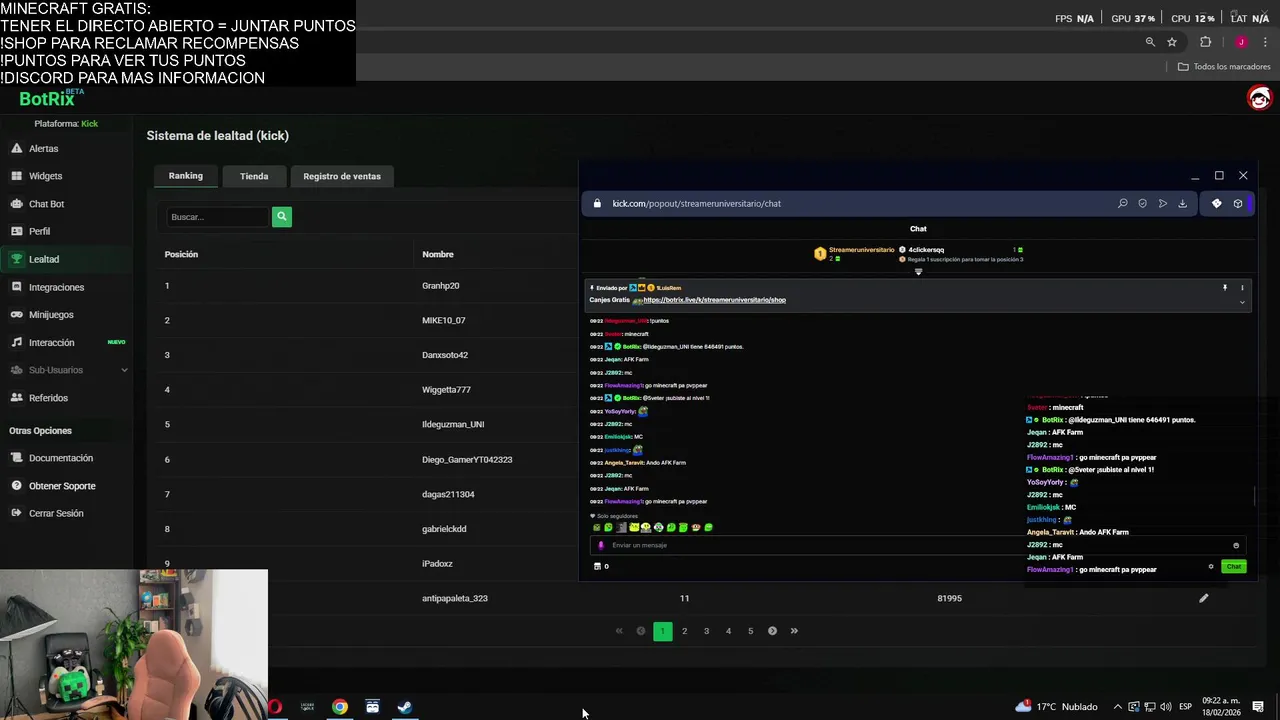1280x720 pixels.
Task: Open taskbar volume control
Action: (1165, 707)
